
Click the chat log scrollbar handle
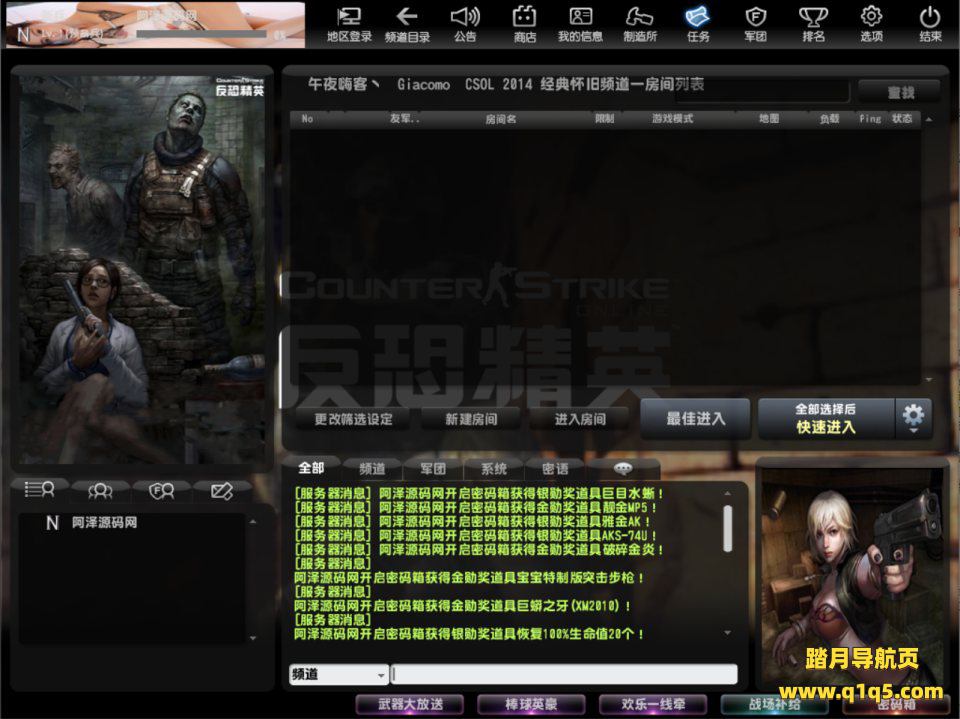(x=727, y=528)
